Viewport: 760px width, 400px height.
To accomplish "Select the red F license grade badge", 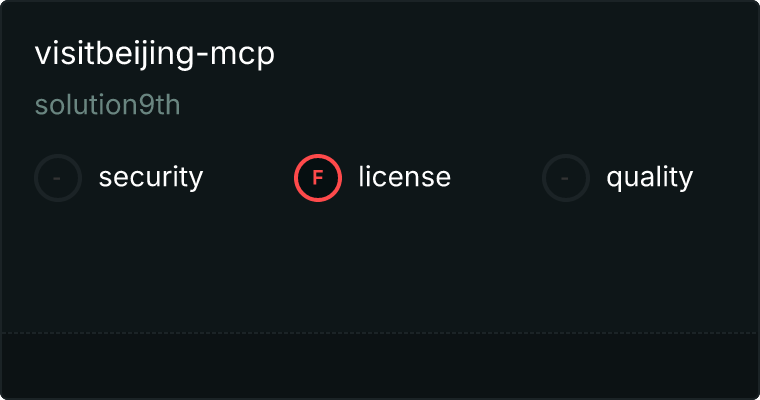I will coord(318,178).
